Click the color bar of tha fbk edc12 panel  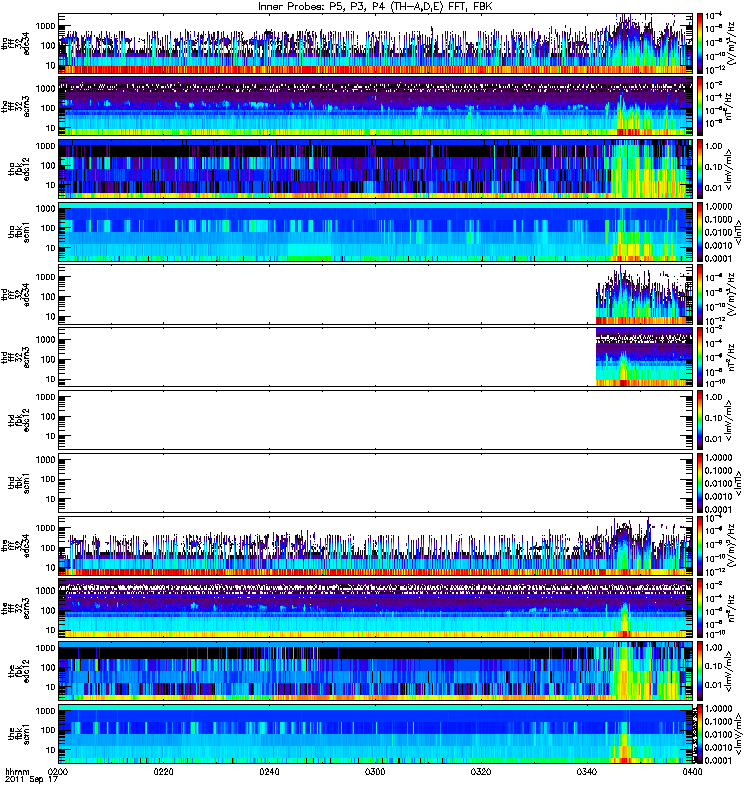pyautogui.click(x=699, y=169)
